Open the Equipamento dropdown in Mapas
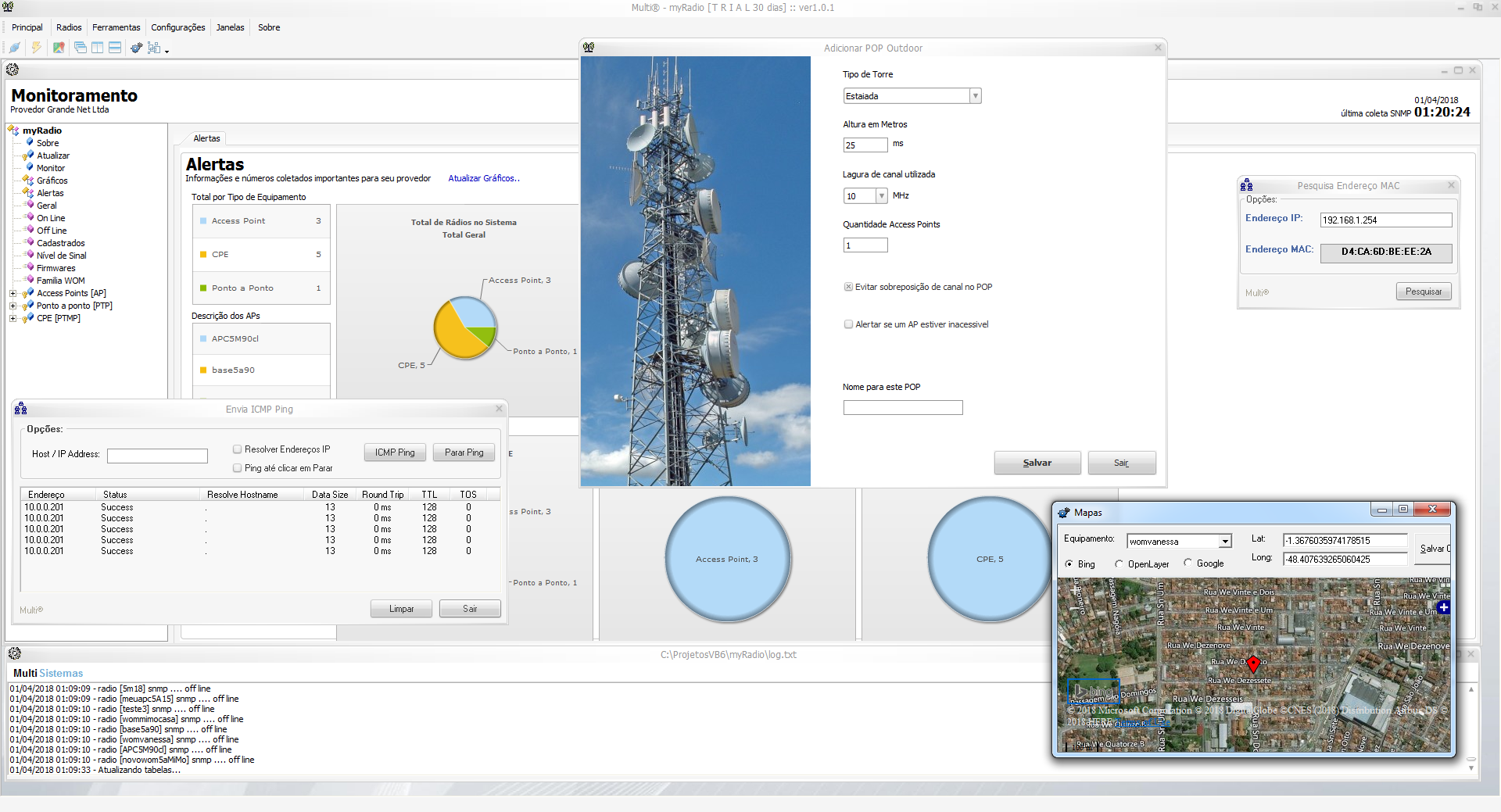Screen dimensions: 1501x812 tap(1225, 542)
